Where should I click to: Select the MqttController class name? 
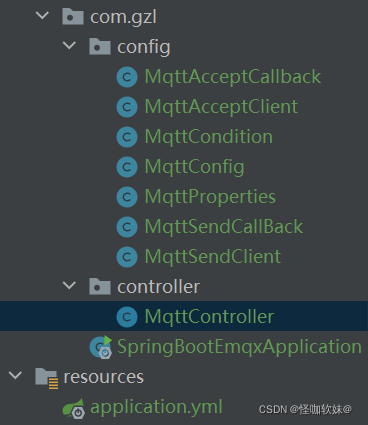[209, 316]
